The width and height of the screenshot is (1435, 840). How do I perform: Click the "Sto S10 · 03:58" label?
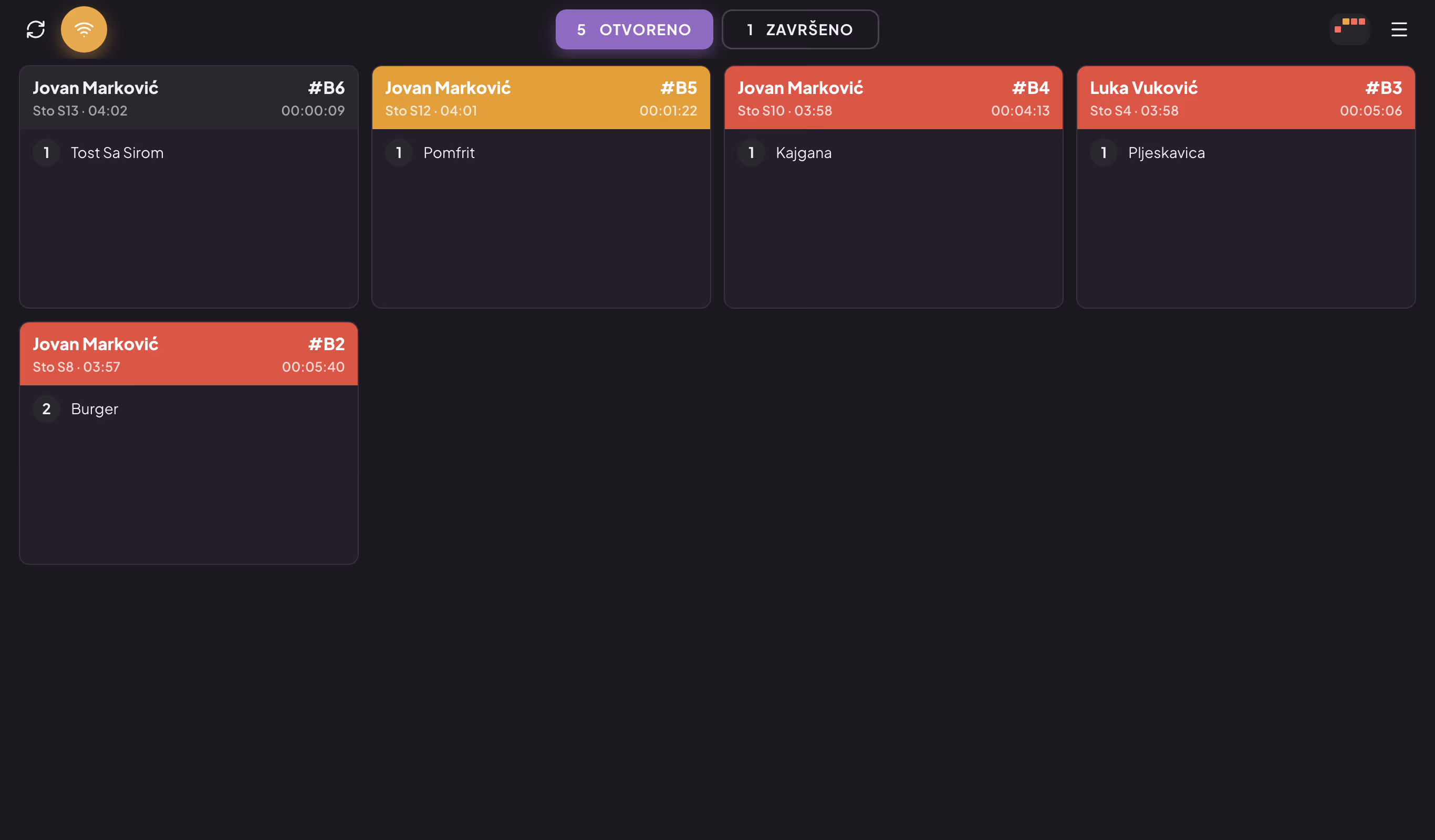[785, 111]
